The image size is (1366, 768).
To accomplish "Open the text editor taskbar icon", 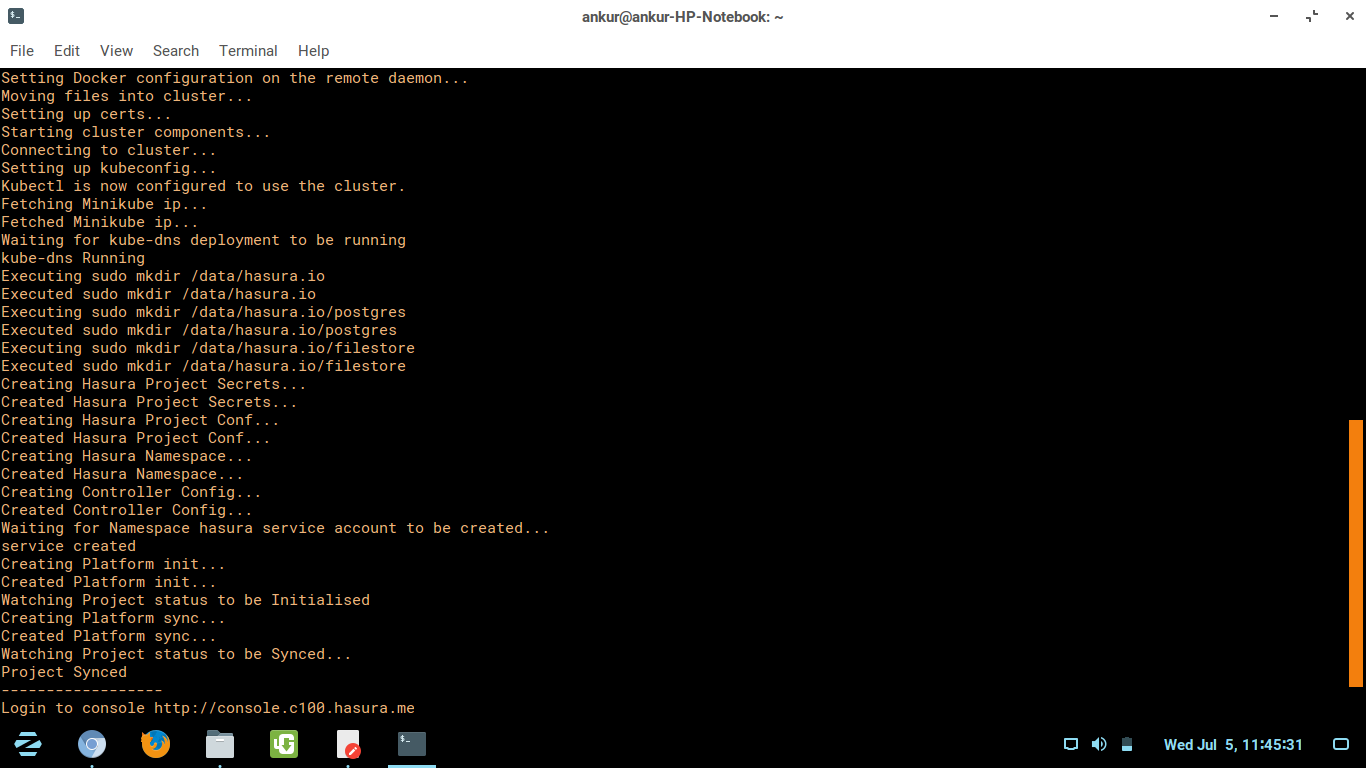I will pyautogui.click(x=348, y=744).
